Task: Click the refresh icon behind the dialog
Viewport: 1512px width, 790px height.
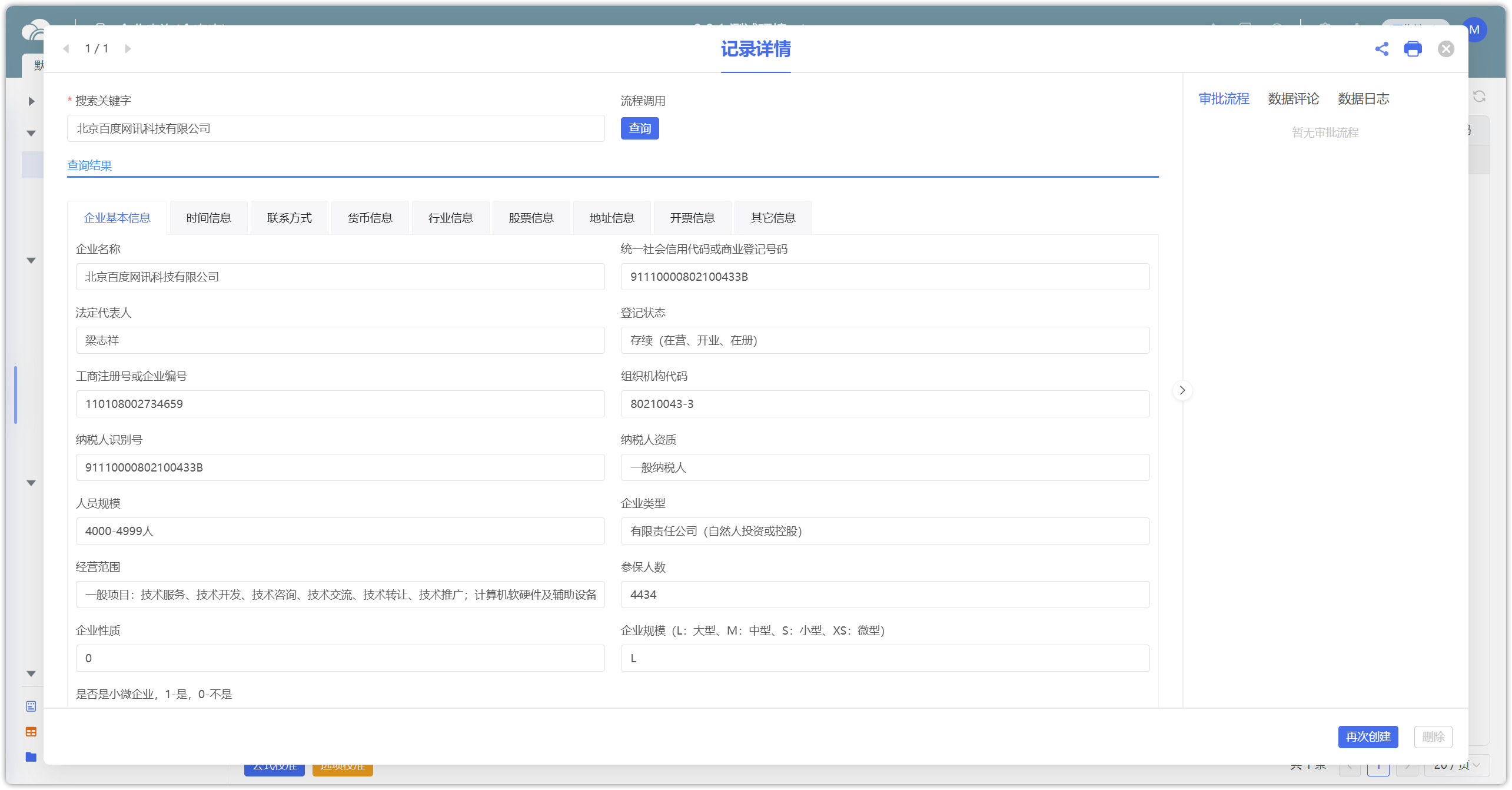Action: 1479,97
